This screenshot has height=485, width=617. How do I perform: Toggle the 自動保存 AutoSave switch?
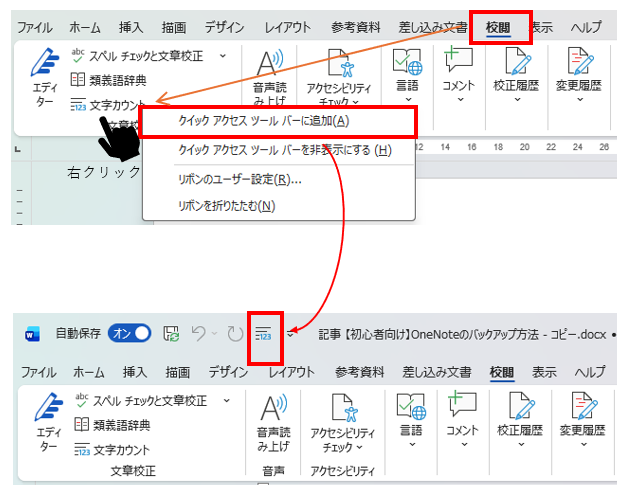click(x=129, y=334)
